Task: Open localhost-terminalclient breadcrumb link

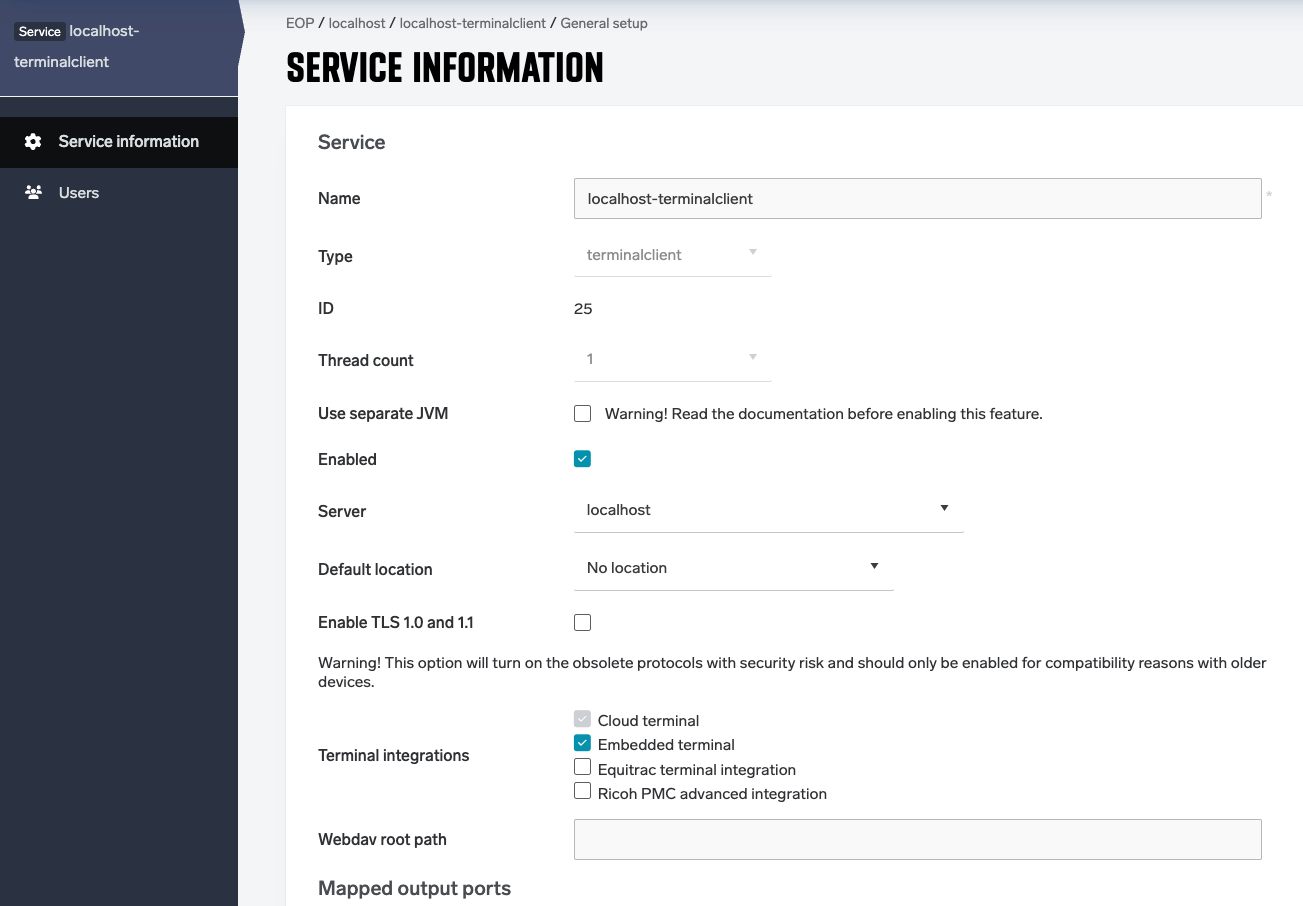Action: pyautogui.click(x=472, y=23)
